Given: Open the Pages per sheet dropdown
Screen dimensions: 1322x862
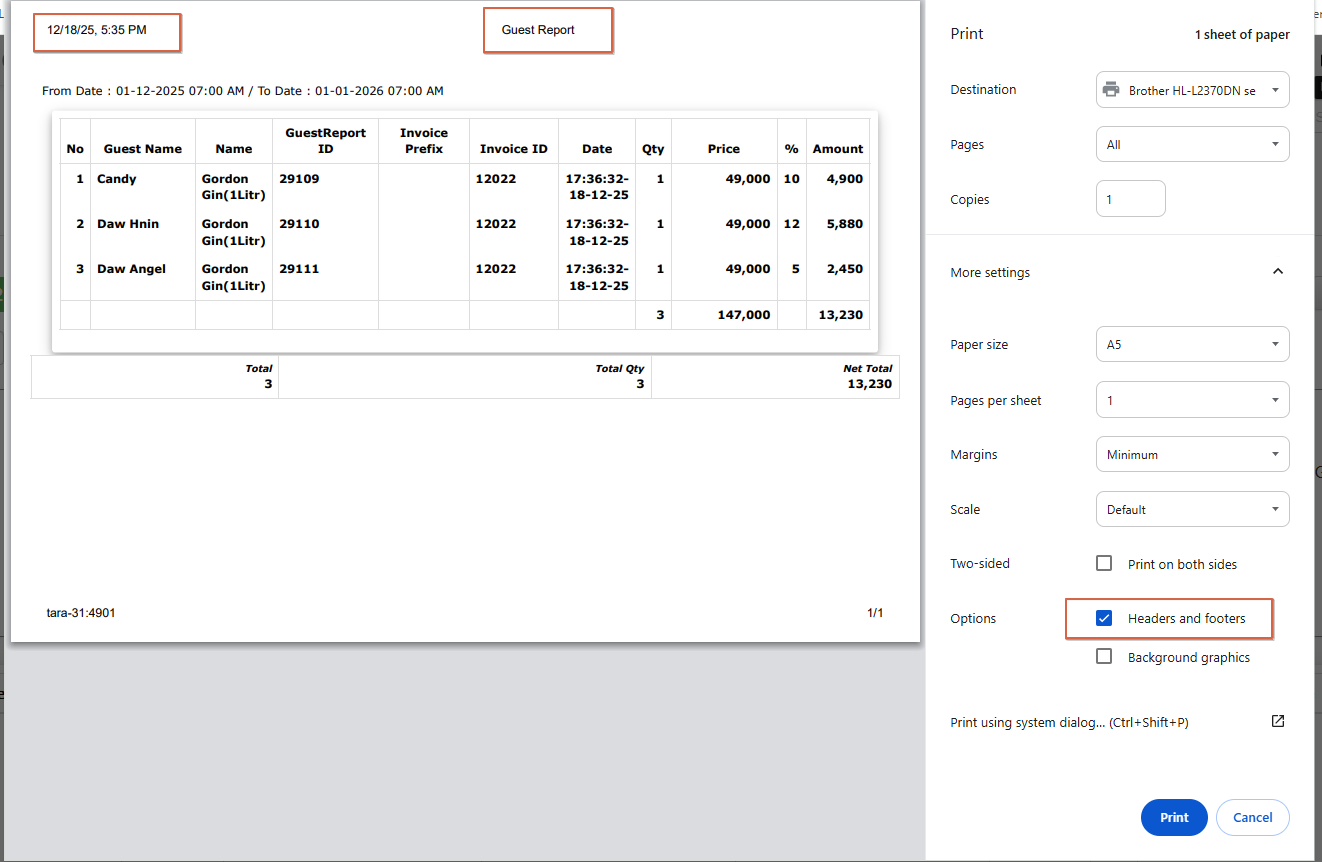Looking at the screenshot, I should tap(1192, 400).
